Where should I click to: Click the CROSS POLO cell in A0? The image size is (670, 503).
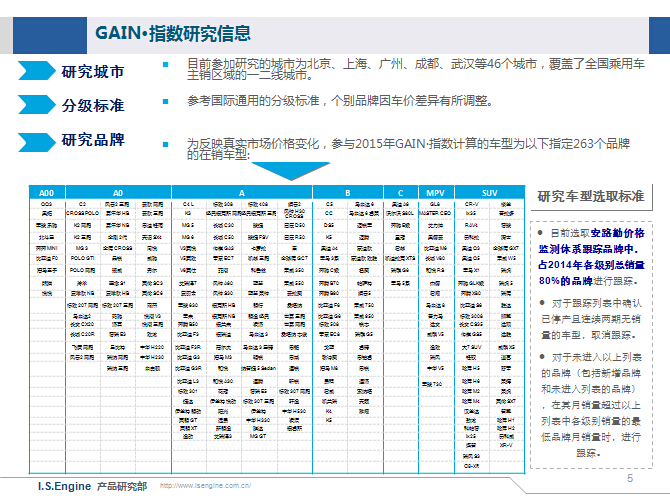pos(82,213)
